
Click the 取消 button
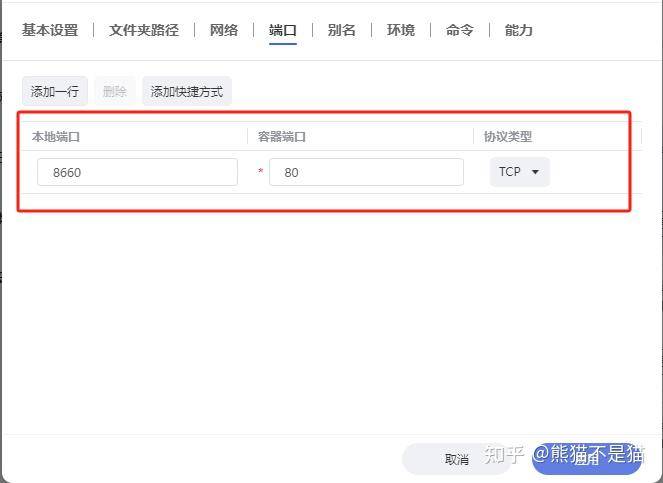[x=457, y=459]
